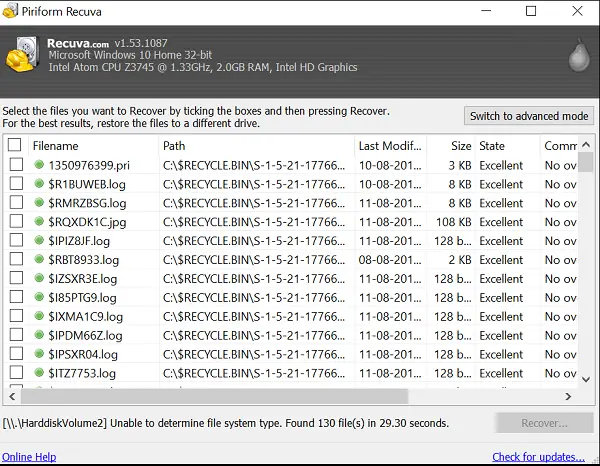
Task: Select the file row $RQXDK1C.jpg
Action: coord(291,222)
